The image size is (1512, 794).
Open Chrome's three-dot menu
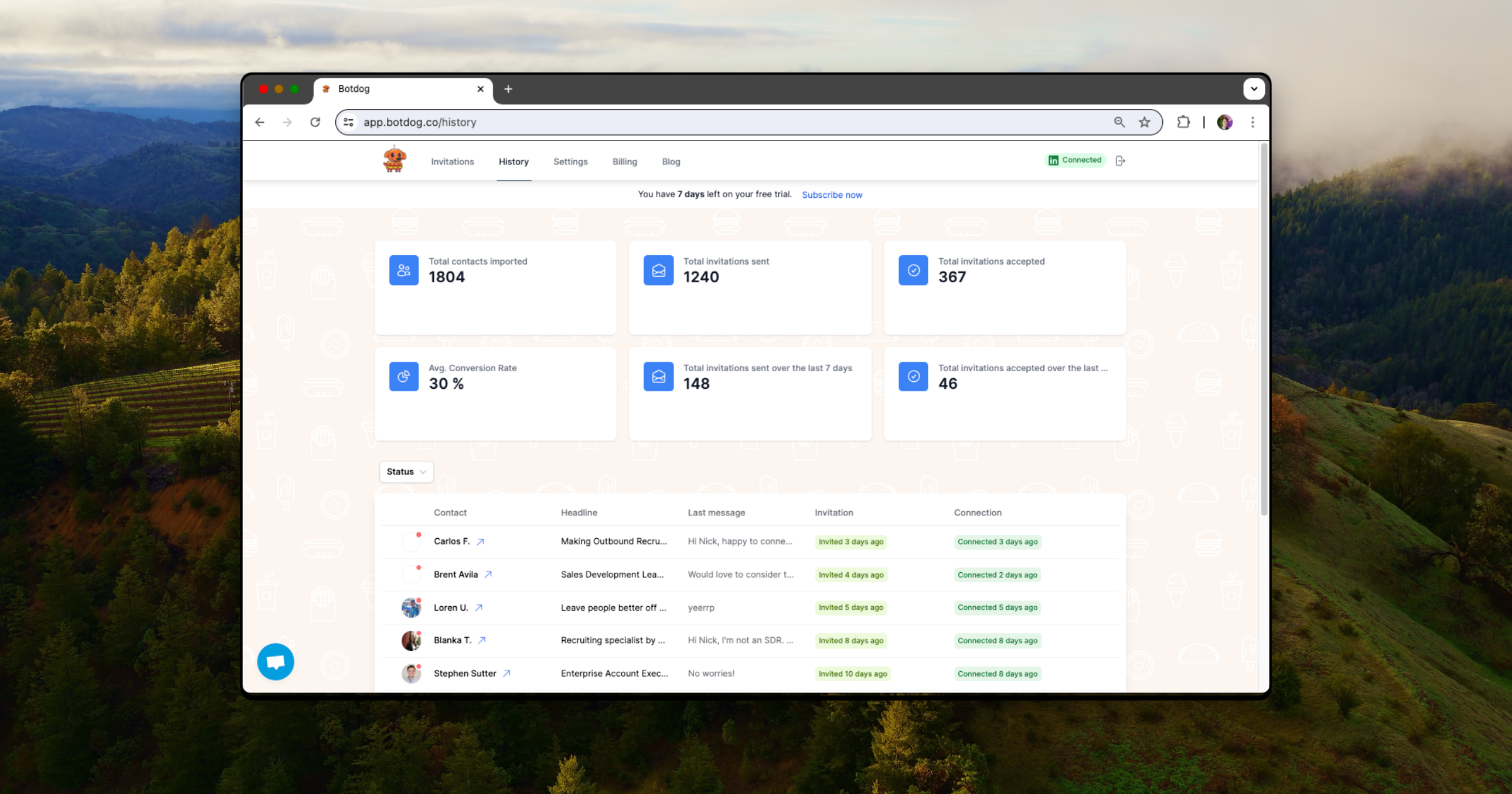(1252, 122)
